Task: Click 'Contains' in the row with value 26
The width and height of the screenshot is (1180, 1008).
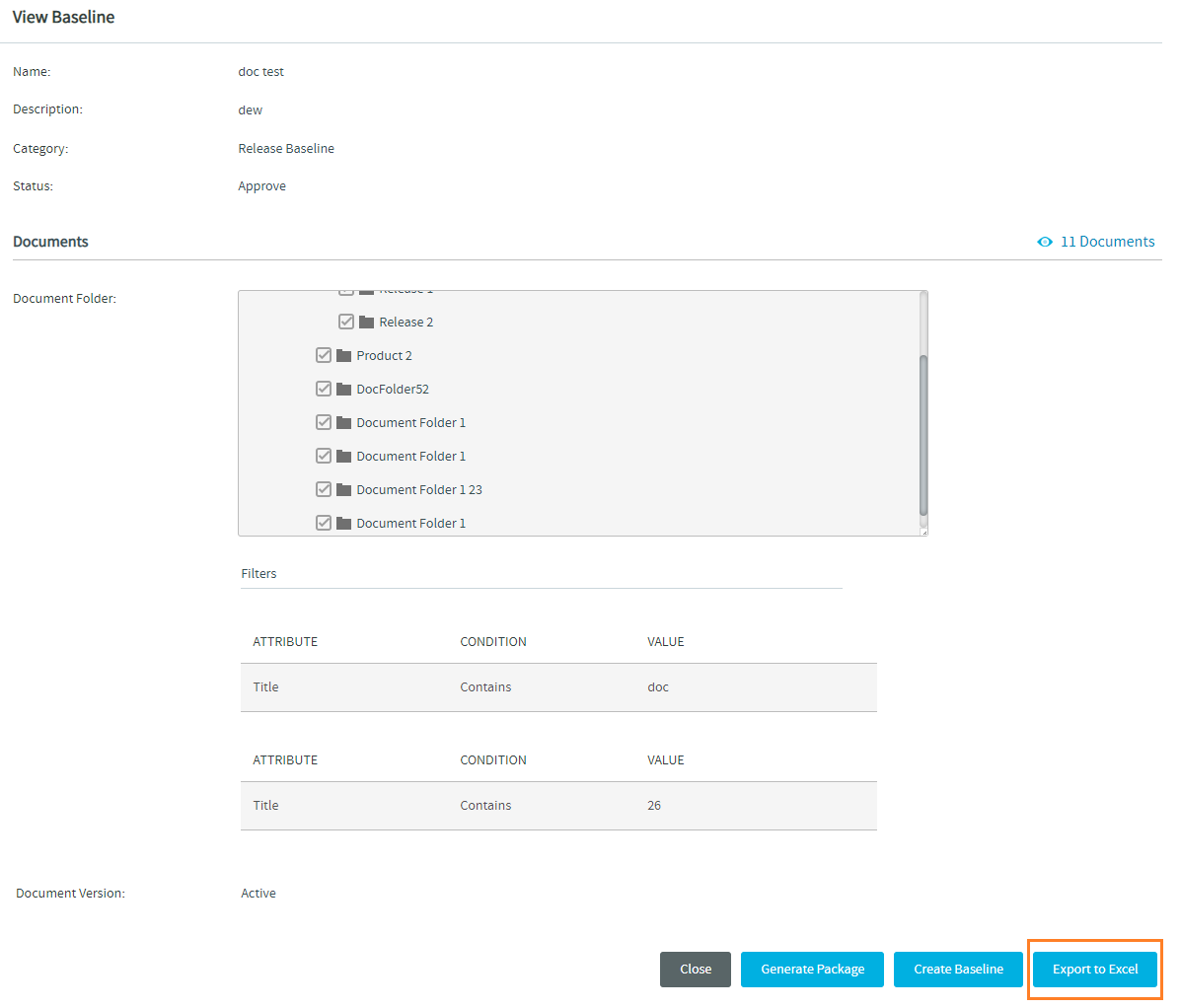Action: pos(485,805)
